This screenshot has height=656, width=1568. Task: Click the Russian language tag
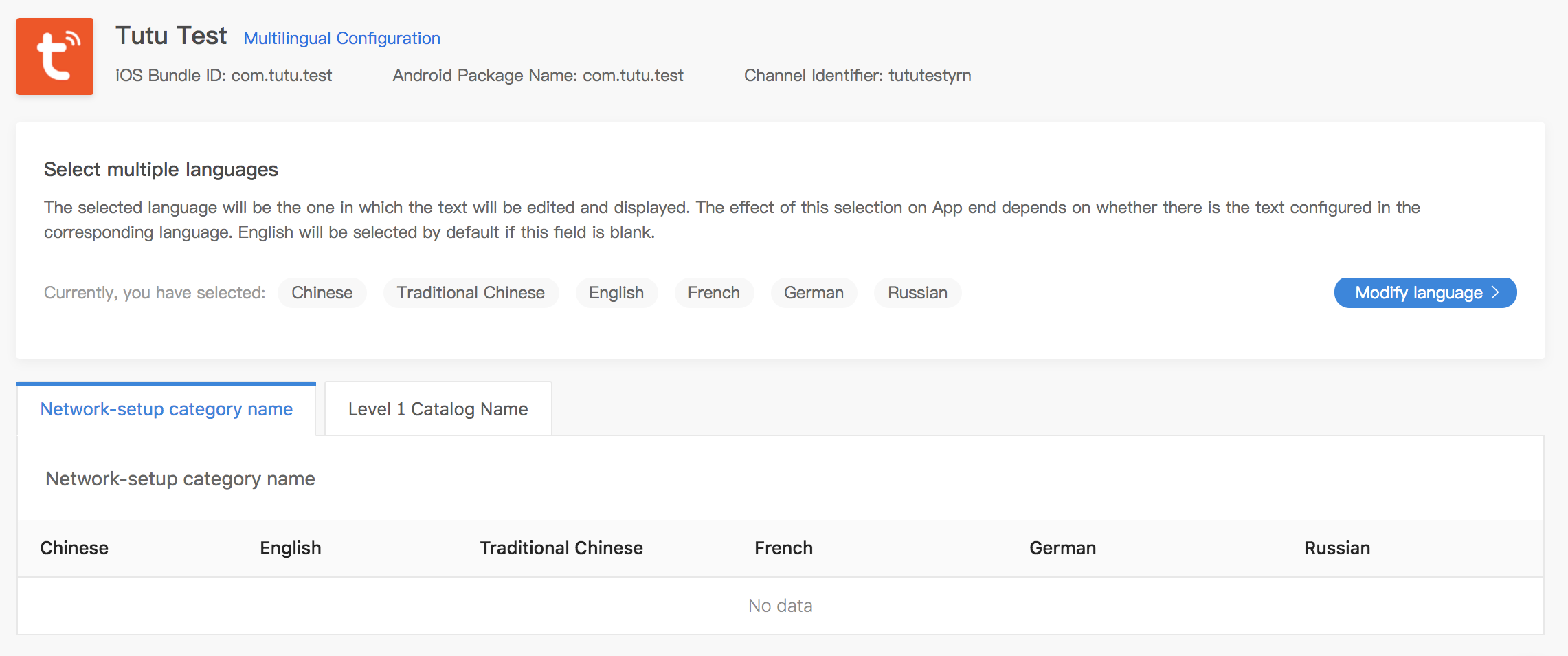[x=917, y=293]
